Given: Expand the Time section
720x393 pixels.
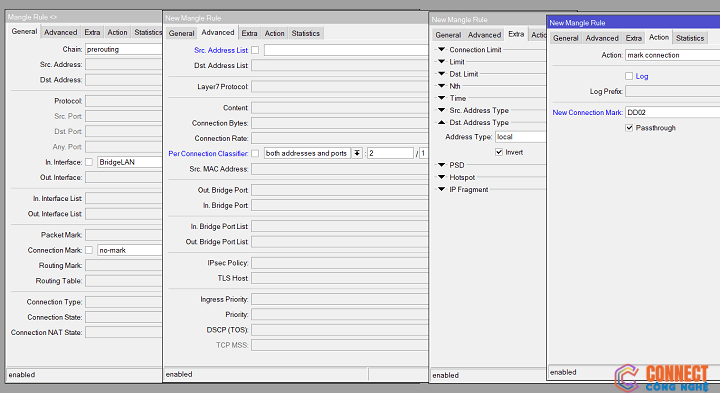Looking at the screenshot, I should tap(442, 98).
